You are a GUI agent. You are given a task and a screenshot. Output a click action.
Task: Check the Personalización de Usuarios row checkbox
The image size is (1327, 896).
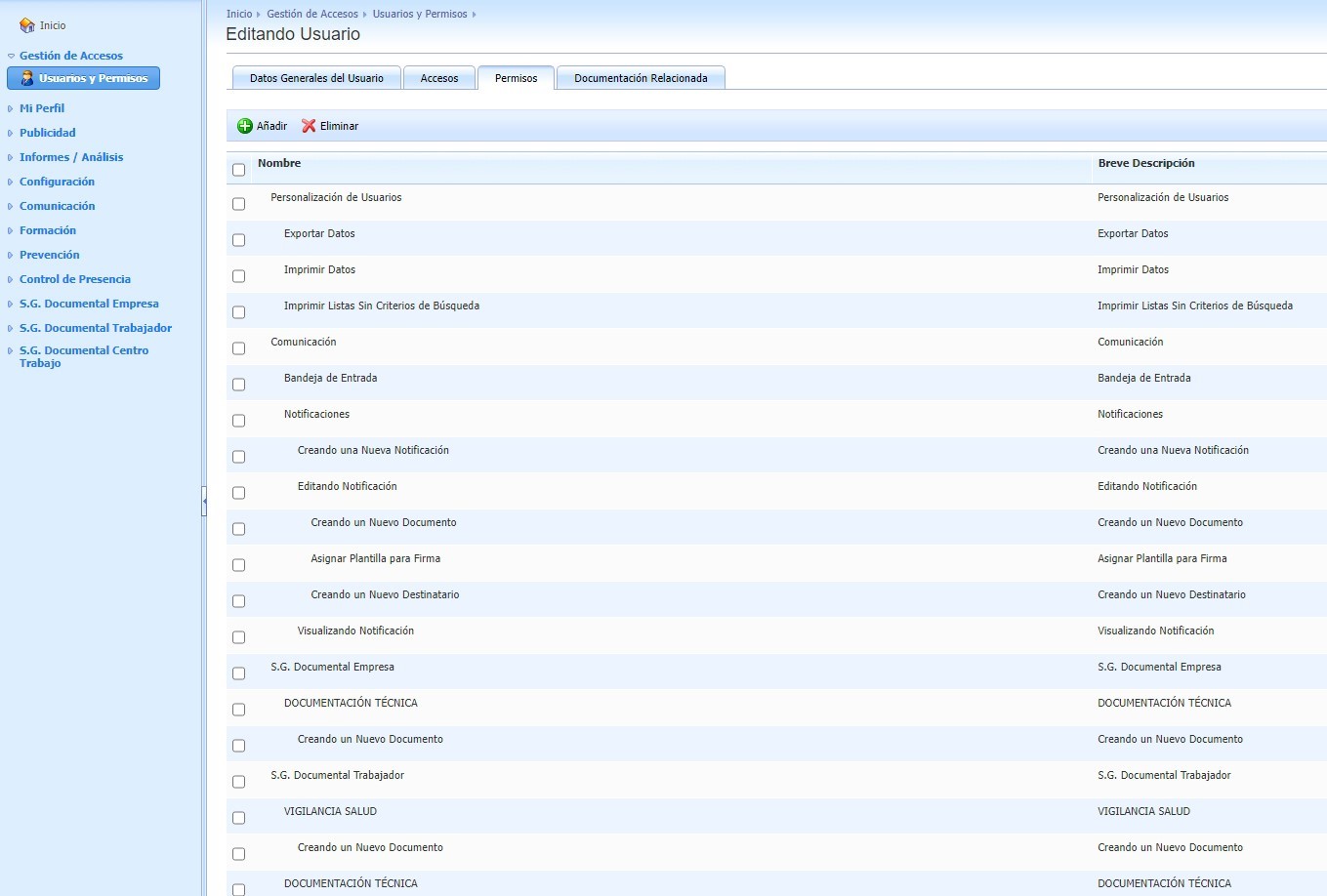239,204
